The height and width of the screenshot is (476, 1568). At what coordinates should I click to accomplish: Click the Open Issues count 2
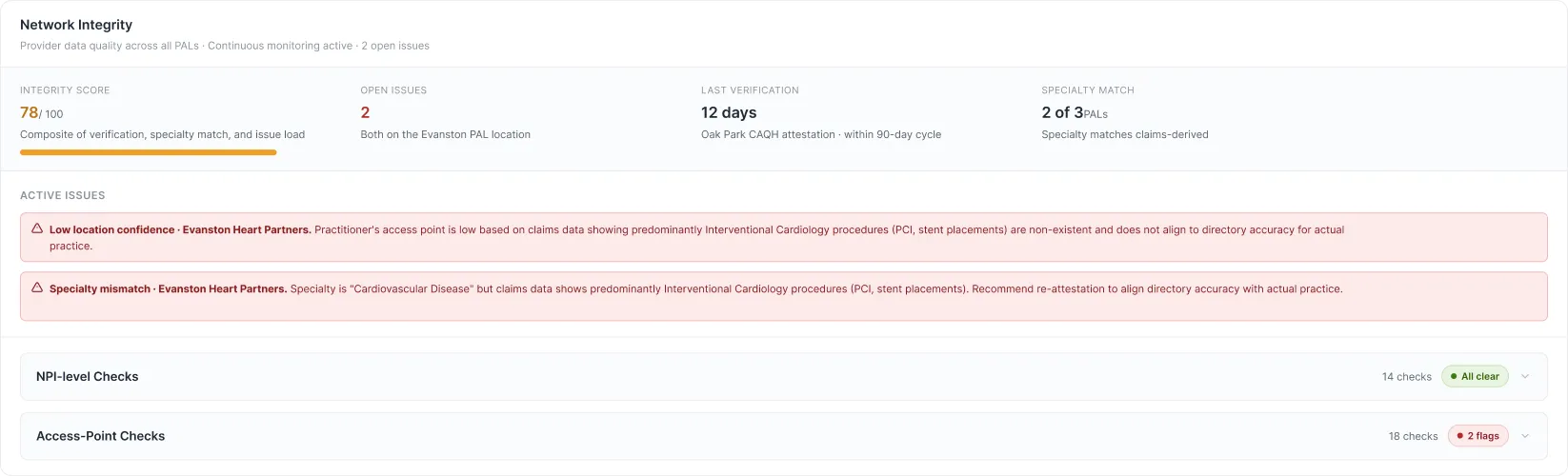pyautogui.click(x=365, y=112)
